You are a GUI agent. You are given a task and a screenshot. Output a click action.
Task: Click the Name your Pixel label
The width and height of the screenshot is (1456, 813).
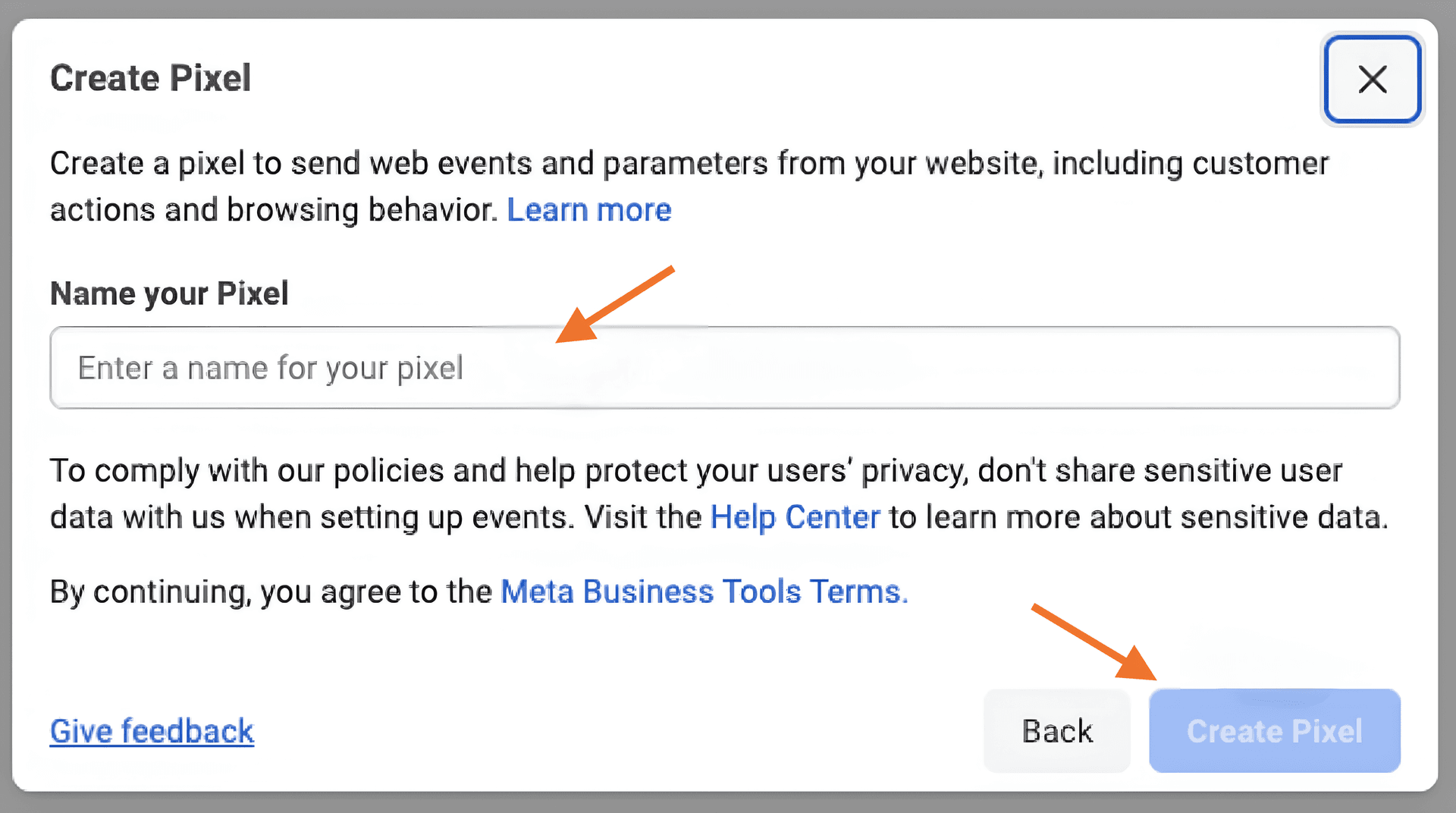click(168, 293)
